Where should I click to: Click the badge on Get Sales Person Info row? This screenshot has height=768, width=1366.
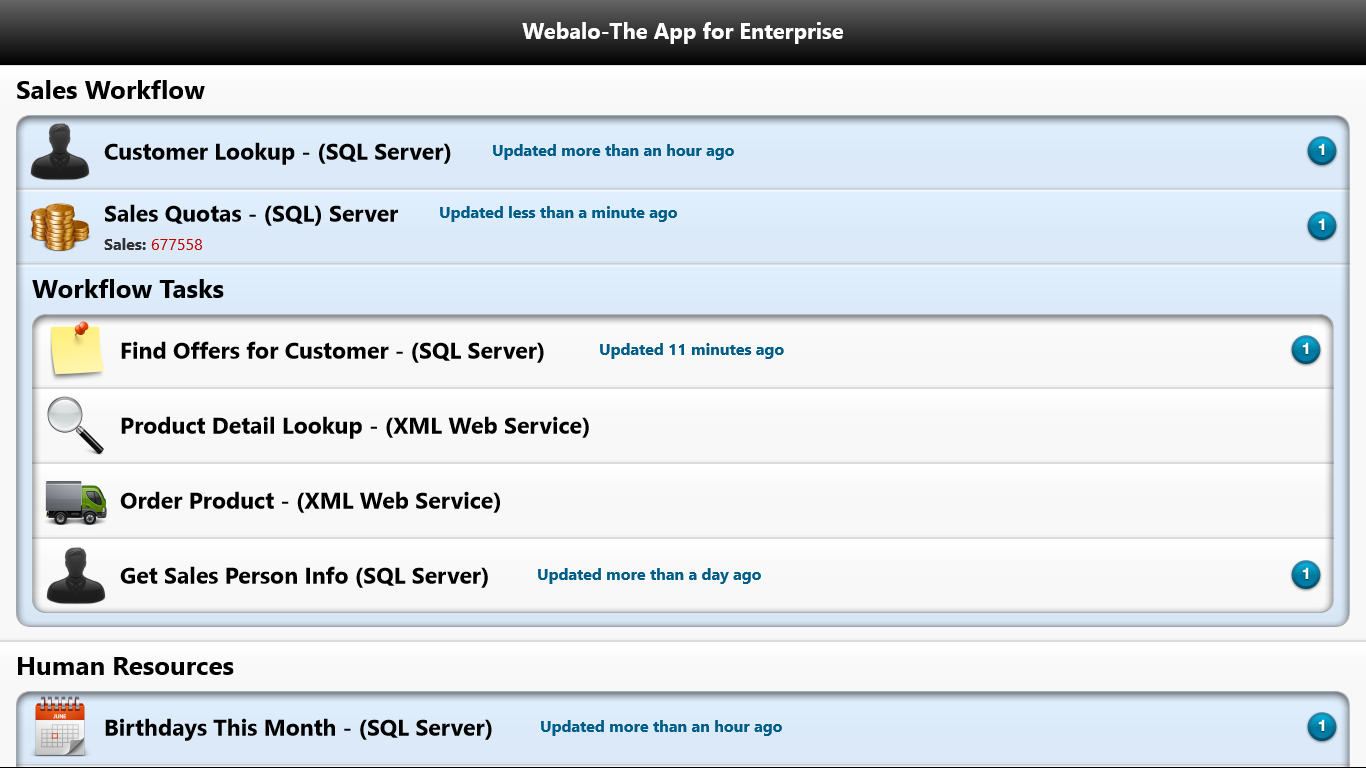(x=1305, y=575)
